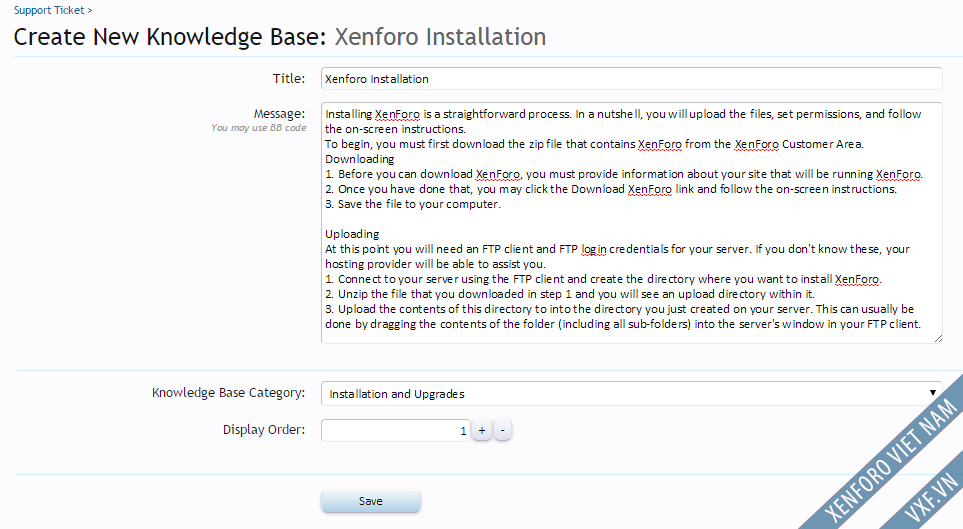The width and height of the screenshot is (963, 529).
Task: Focus the Title input field
Action: [x=631, y=78]
